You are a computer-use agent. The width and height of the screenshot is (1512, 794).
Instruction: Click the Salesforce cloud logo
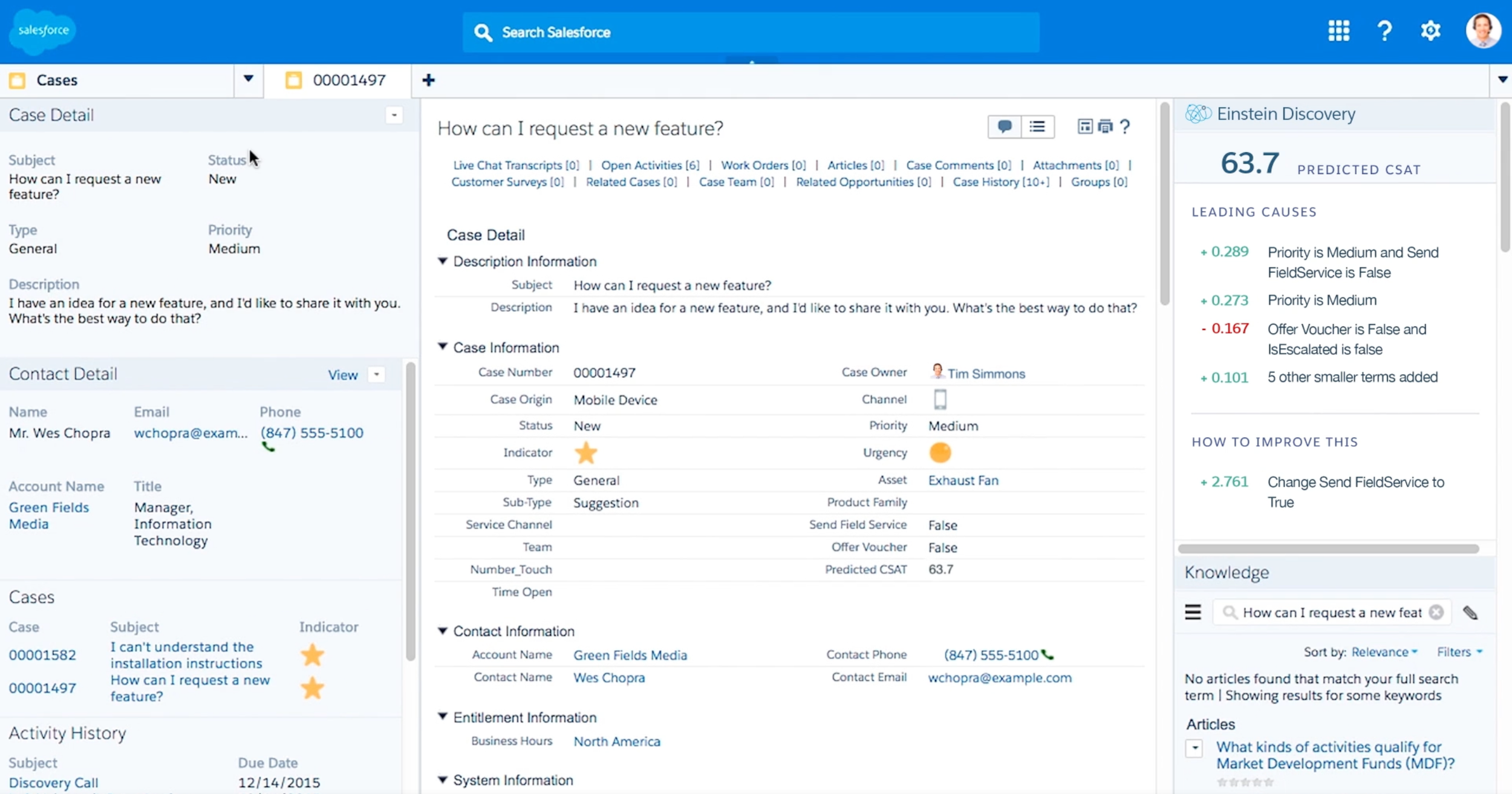coord(43,31)
